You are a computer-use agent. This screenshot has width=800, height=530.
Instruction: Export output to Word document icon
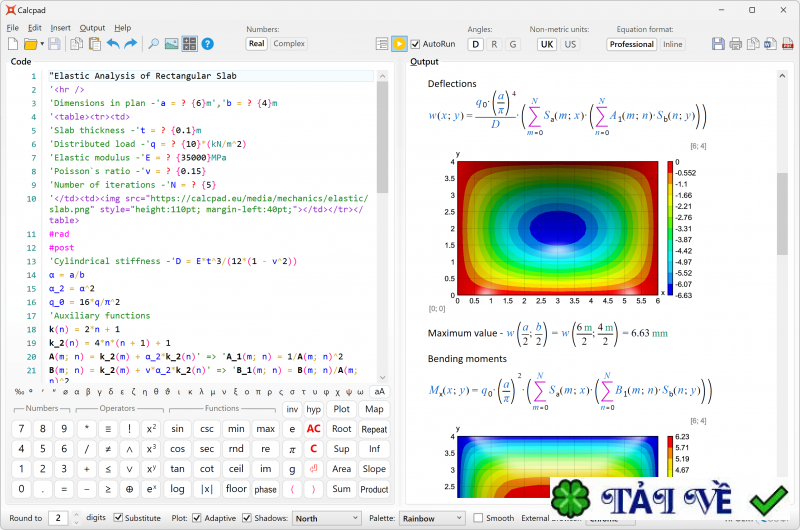[770, 44]
